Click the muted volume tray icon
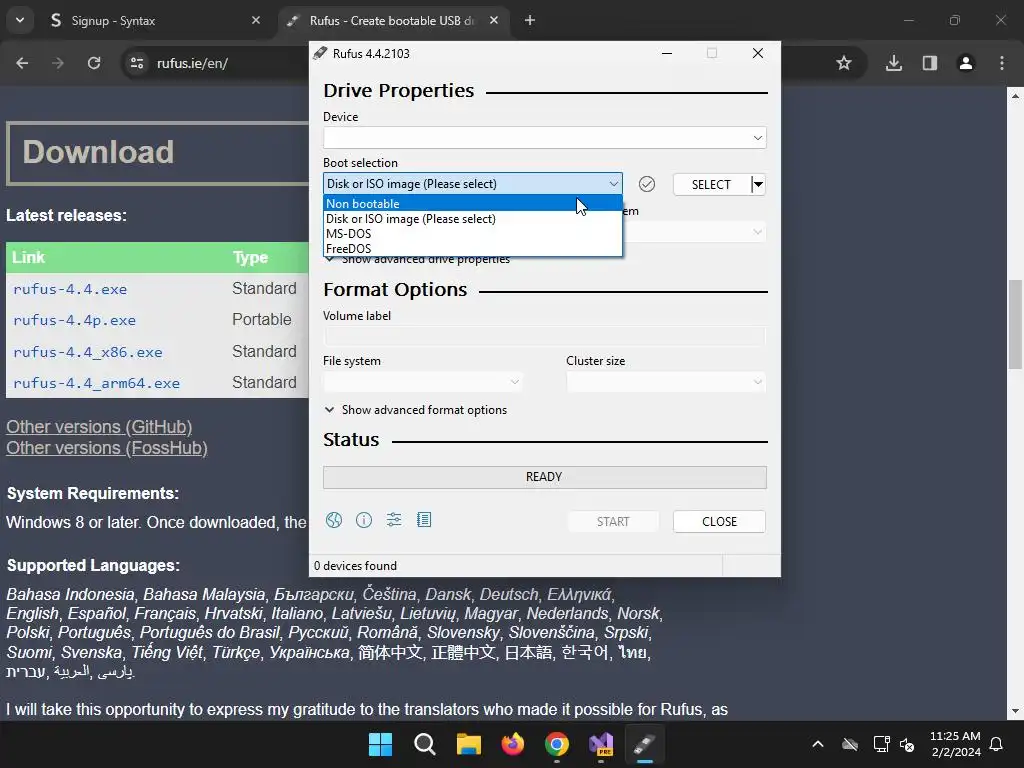The image size is (1024, 768). click(907, 744)
